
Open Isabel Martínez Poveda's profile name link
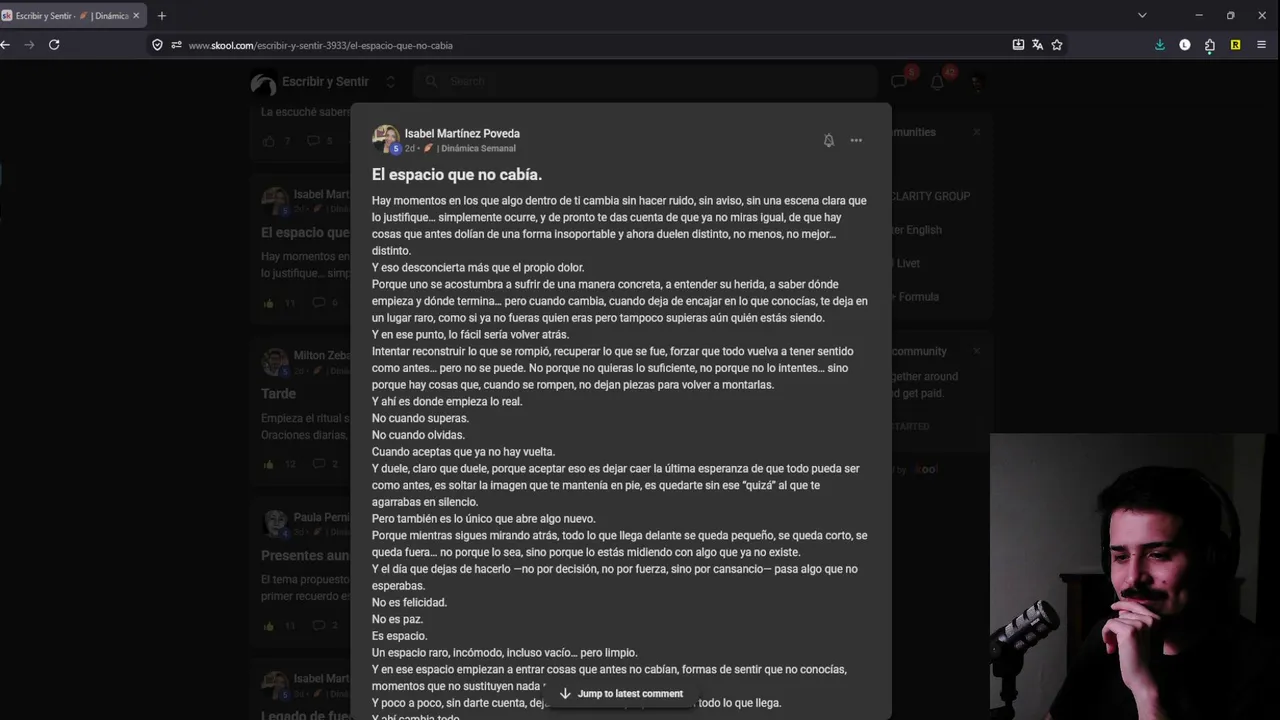click(x=462, y=133)
